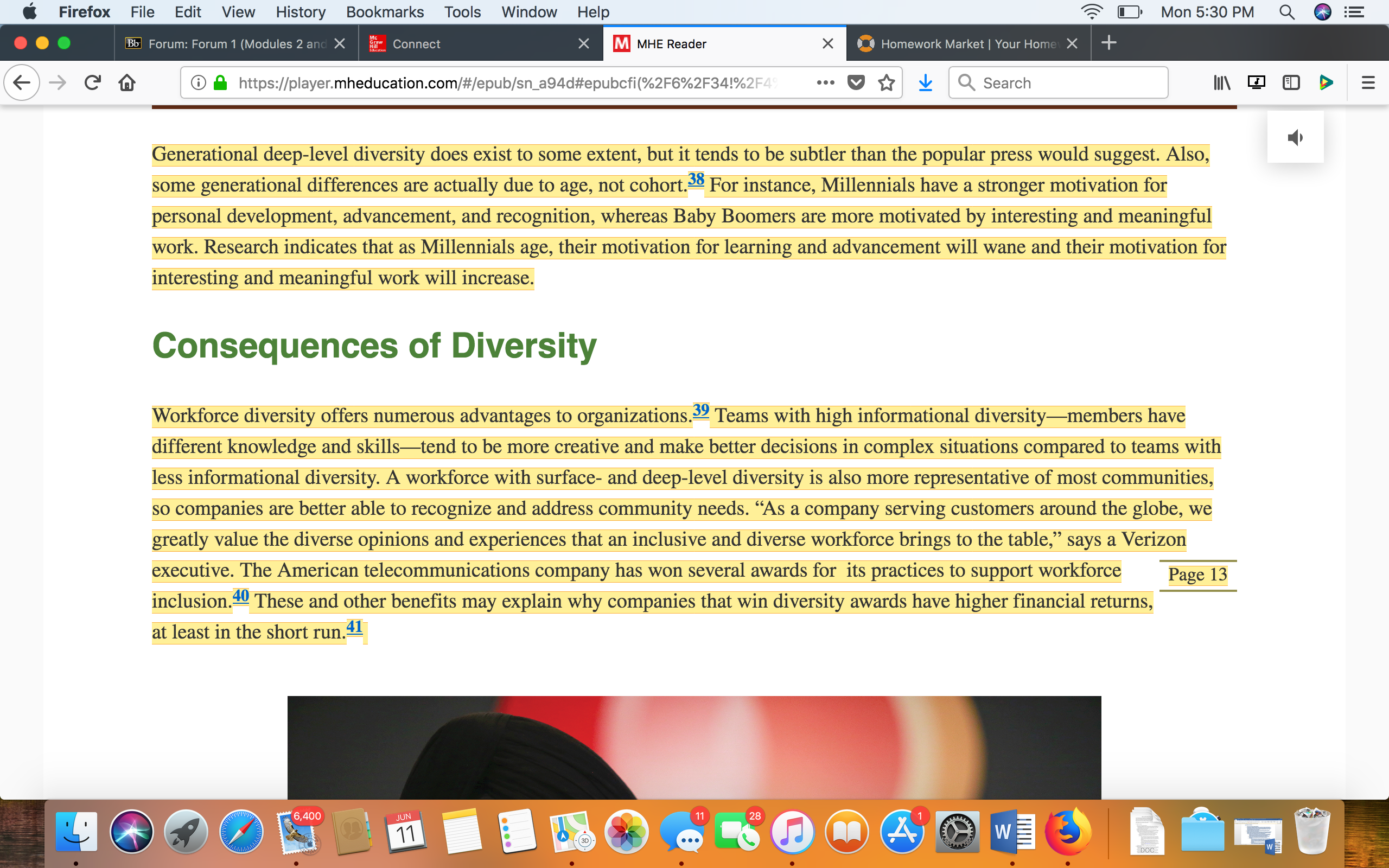Viewport: 1389px width, 868px height.
Task: Open System Preferences from the Dock
Action: tap(957, 832)
